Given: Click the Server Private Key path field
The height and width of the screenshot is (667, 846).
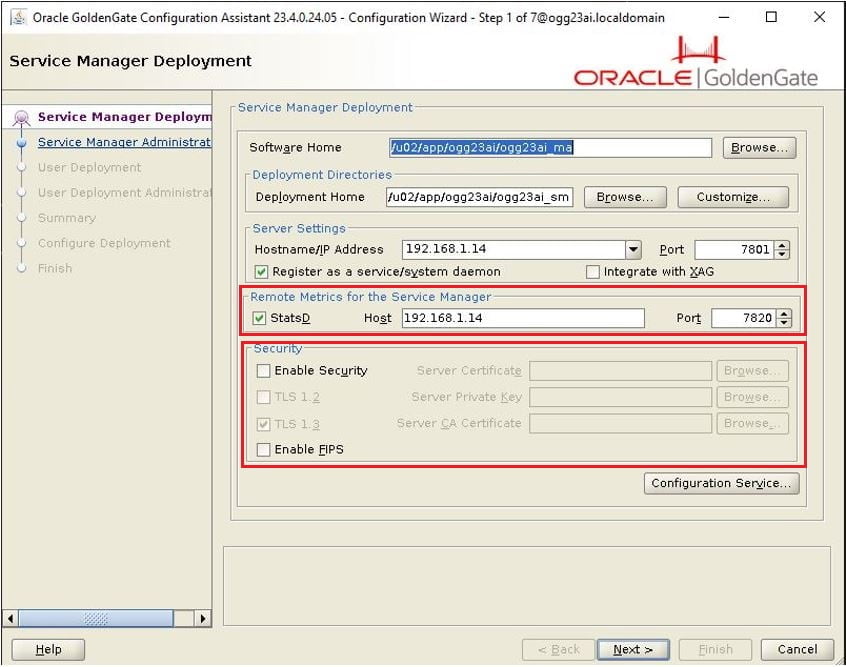Looking at the screenshot, I should coord(620,397).
